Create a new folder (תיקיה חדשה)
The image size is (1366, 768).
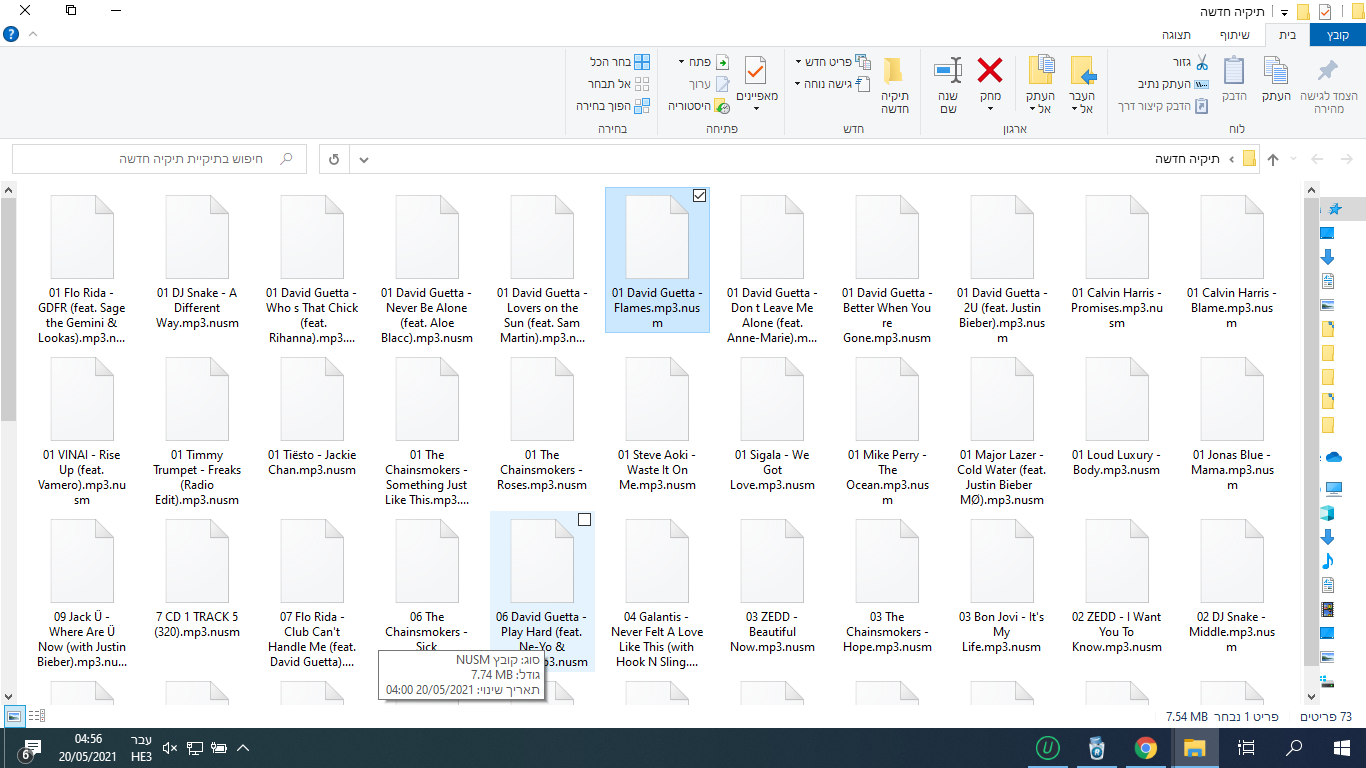coord(894,84)
